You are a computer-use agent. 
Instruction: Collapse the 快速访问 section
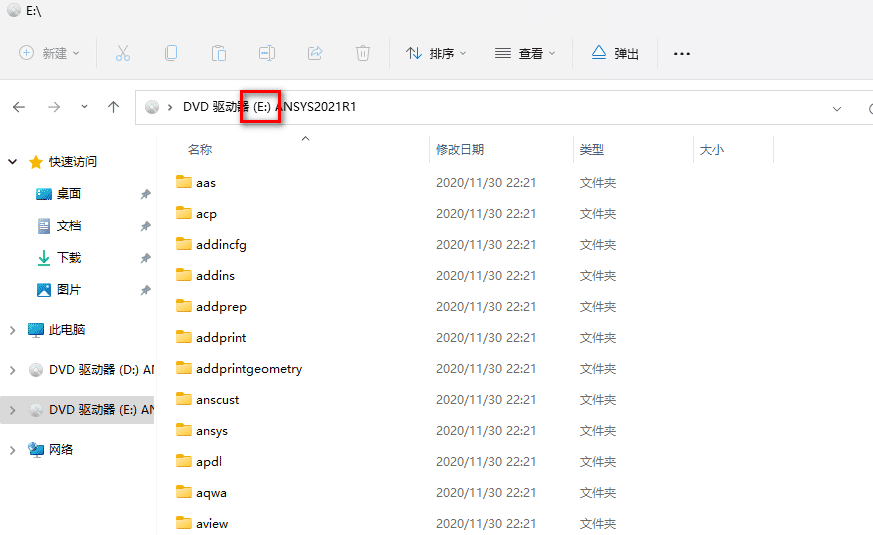point(12,162)
